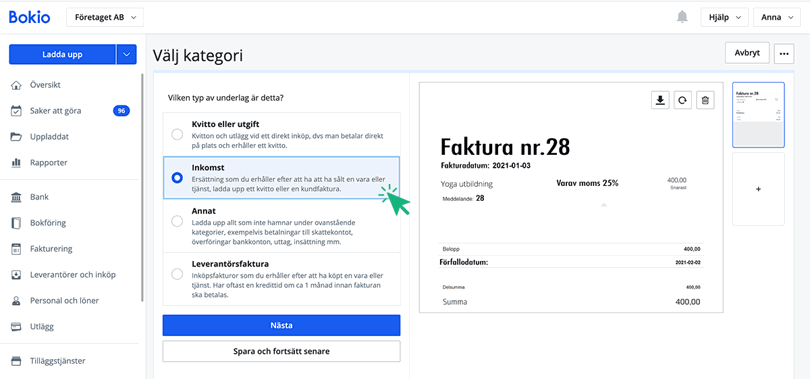The width and height of the screenshot is (810, 379).
Task: Click the Saker att göra calendar icon
Action: click(x=16, y=110)
